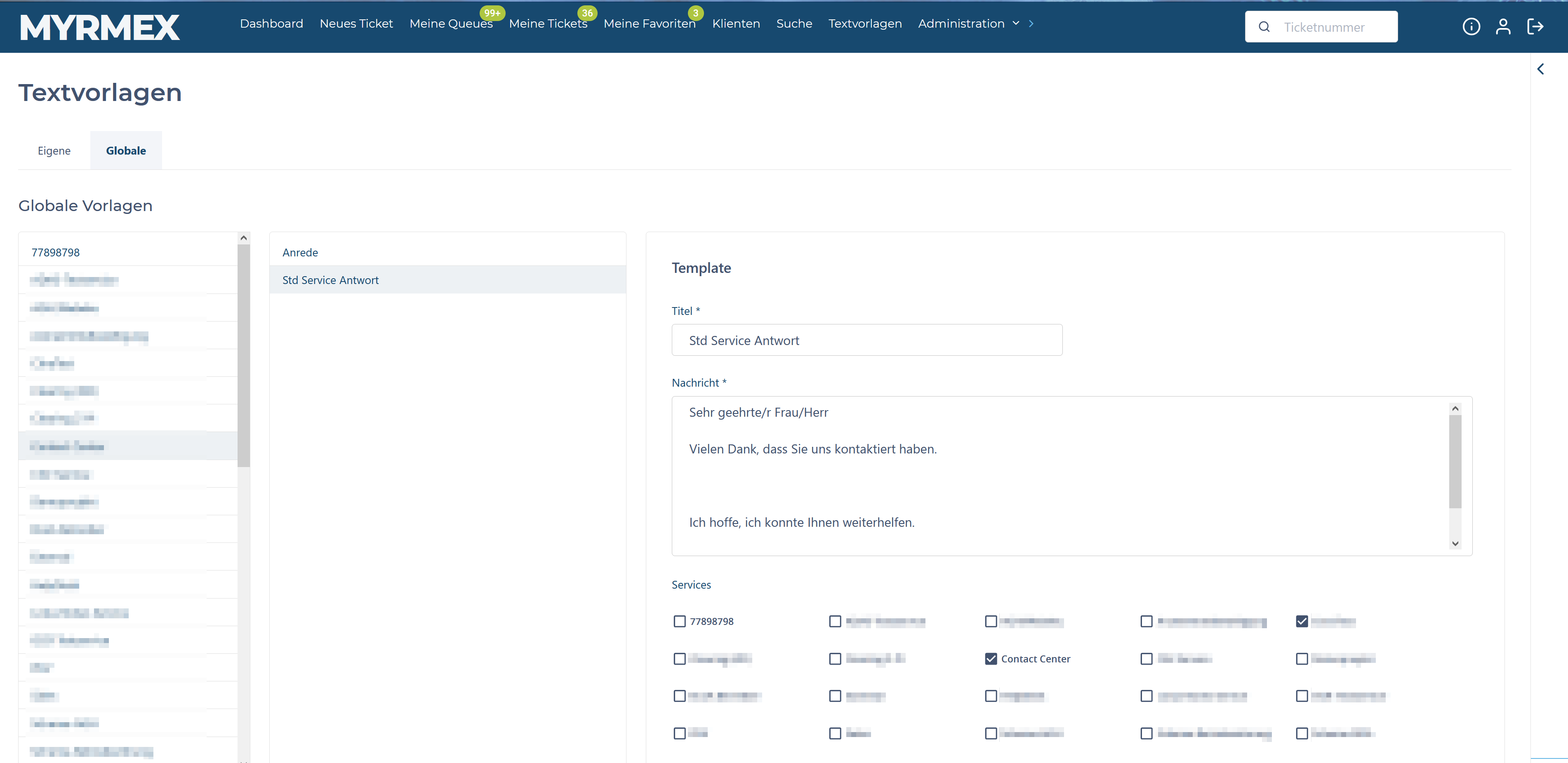
Task: Open the info circle icon in header
Action: coord(1471,27)
